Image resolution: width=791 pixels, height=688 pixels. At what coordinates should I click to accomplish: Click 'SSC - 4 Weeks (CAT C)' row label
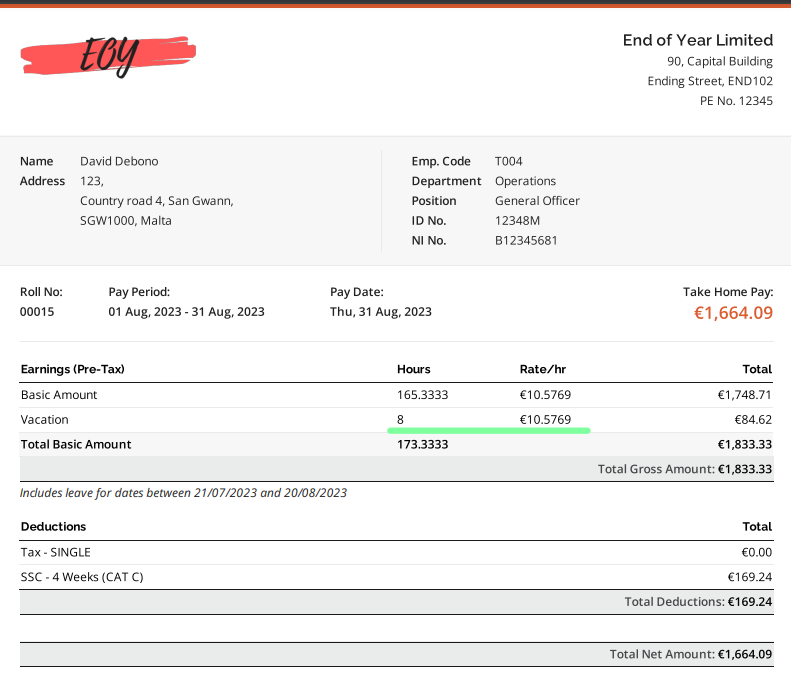82,577
